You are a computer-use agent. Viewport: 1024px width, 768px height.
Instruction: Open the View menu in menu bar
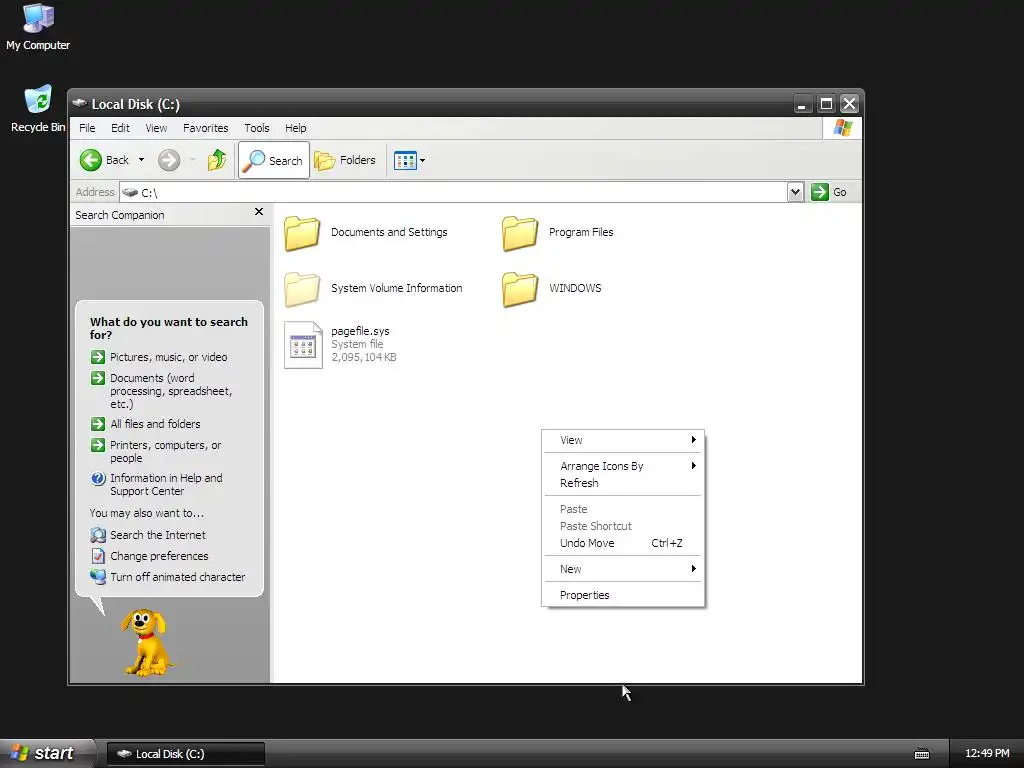click(156, 128)
